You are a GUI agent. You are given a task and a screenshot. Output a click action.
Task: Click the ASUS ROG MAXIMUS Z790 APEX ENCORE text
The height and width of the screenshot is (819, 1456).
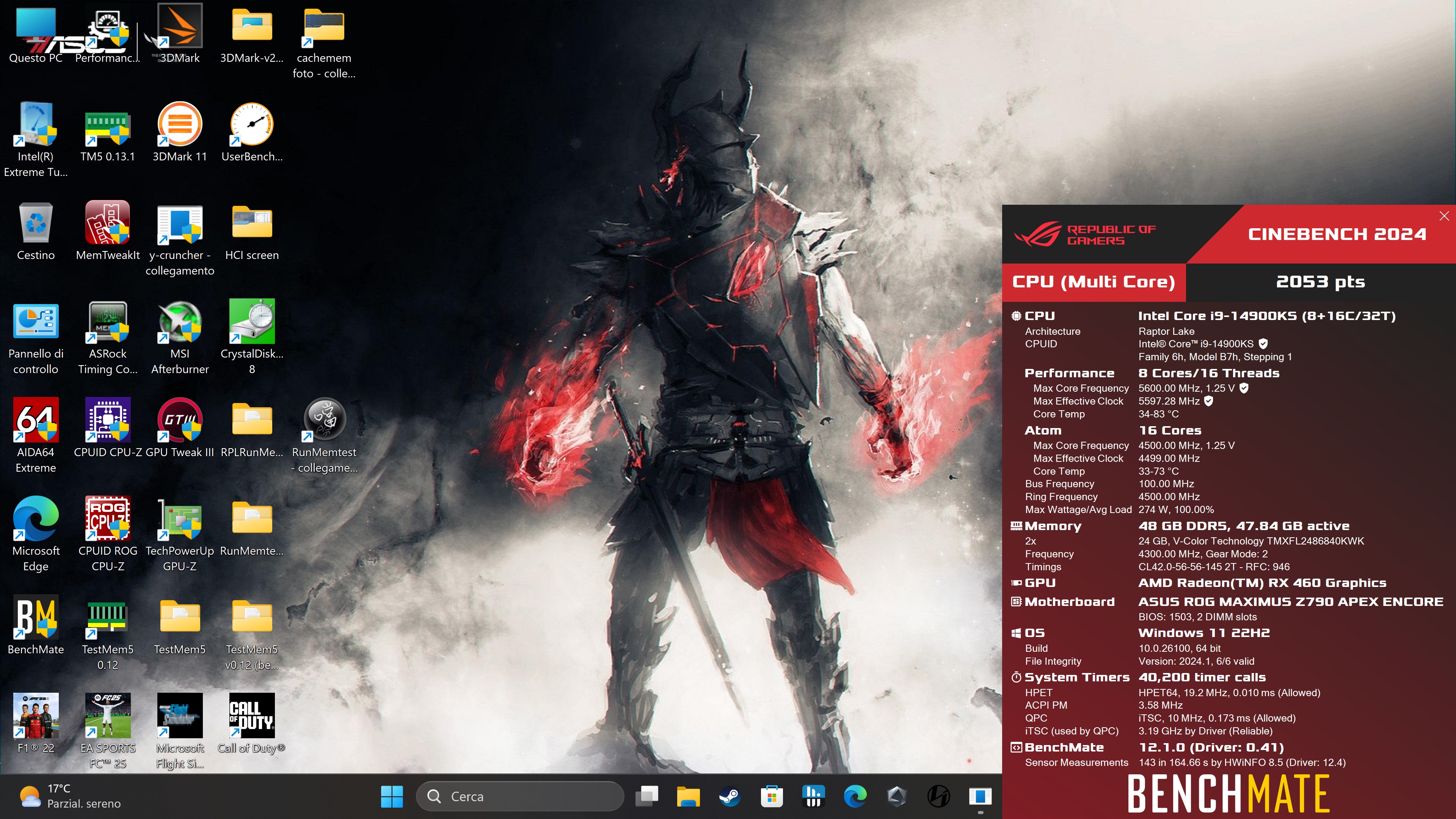point(1290,601)
